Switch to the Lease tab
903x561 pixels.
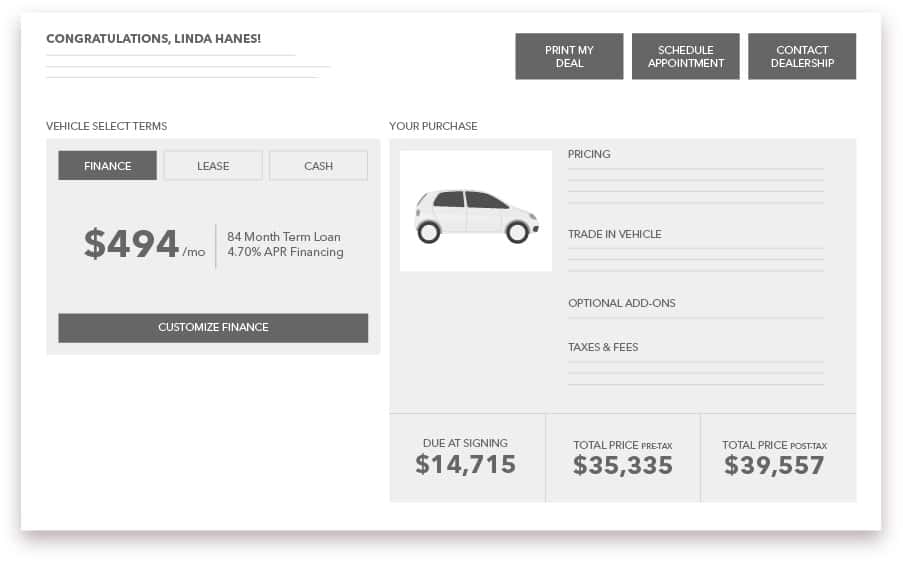coord(213,166)
